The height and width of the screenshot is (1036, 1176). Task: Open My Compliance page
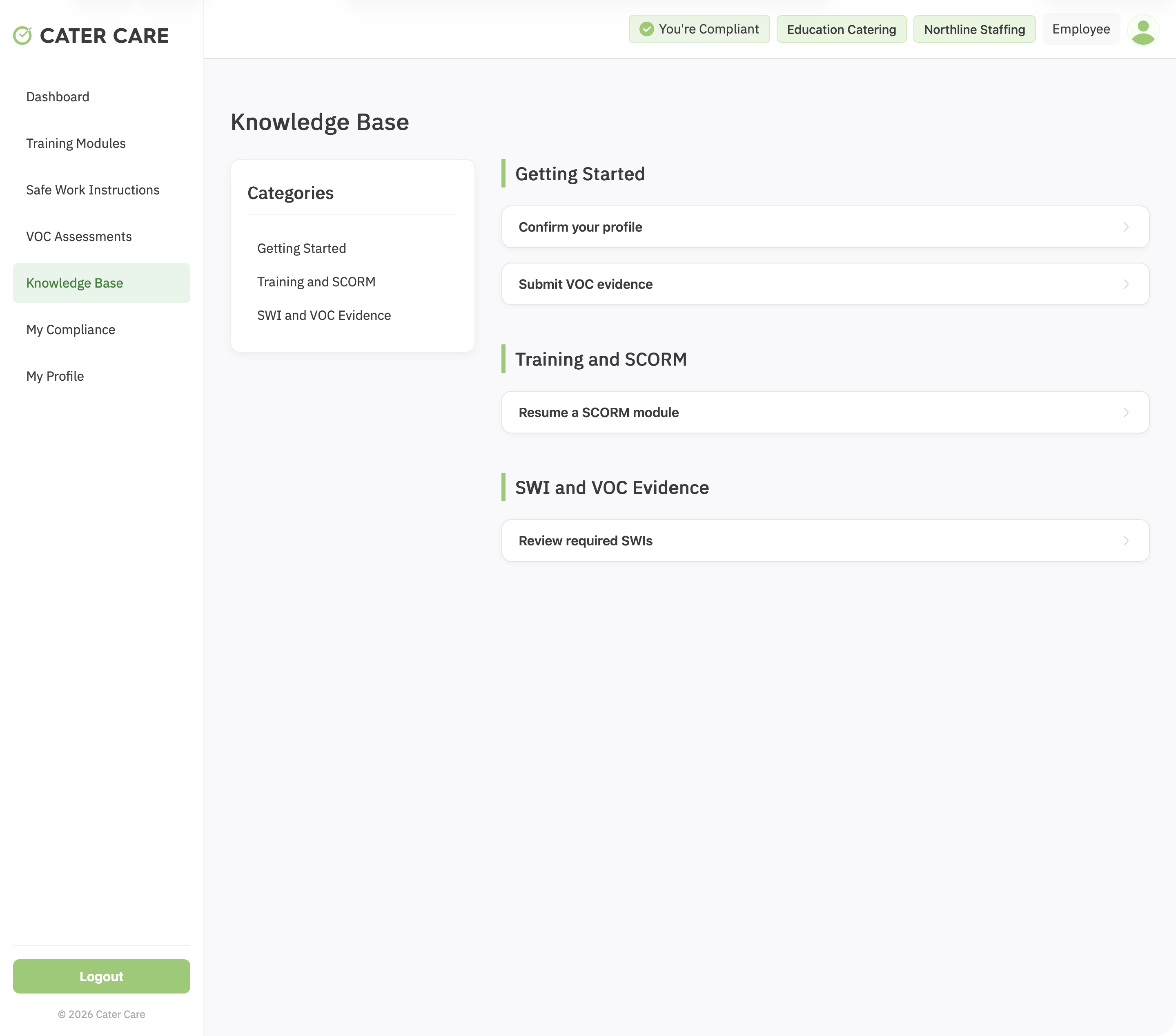[101, 330]
